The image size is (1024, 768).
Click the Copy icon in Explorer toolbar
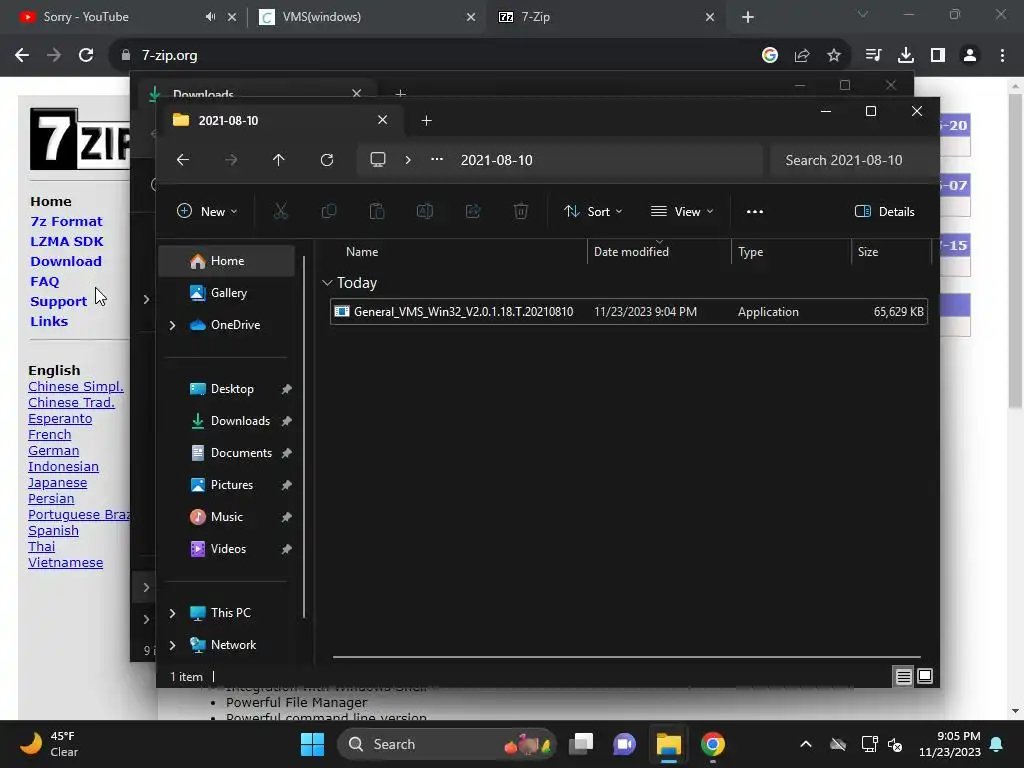tap(328, 211)
